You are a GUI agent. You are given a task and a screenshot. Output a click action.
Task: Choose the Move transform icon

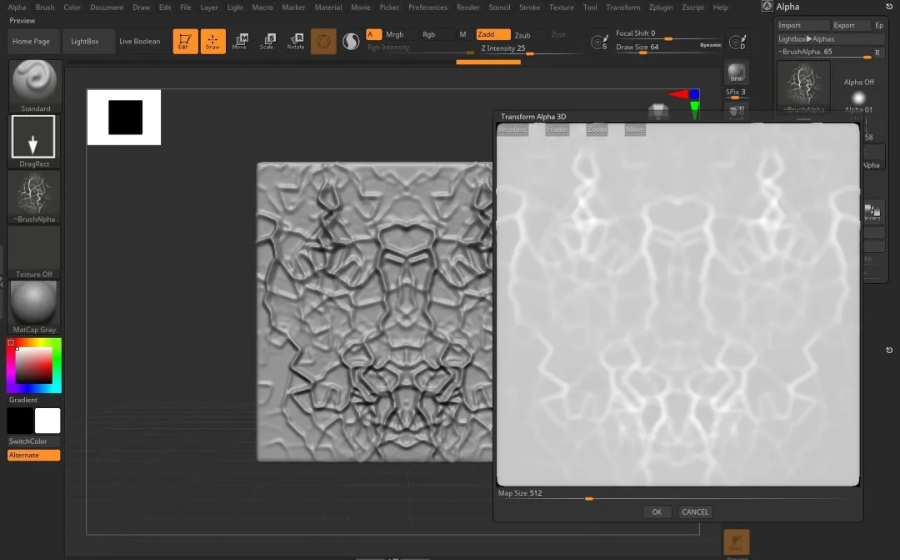[240, 41]
